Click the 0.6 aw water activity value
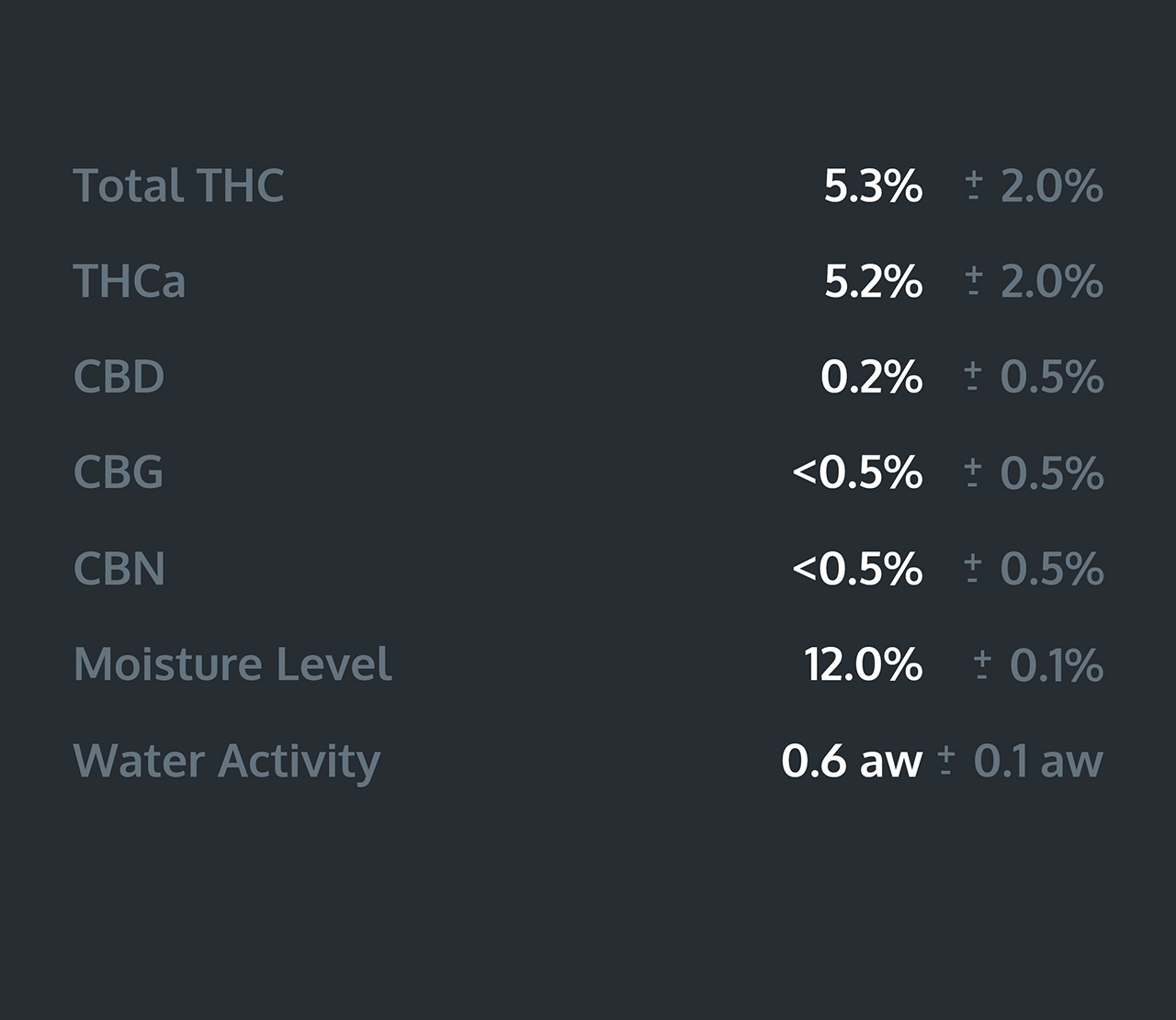 852,761
